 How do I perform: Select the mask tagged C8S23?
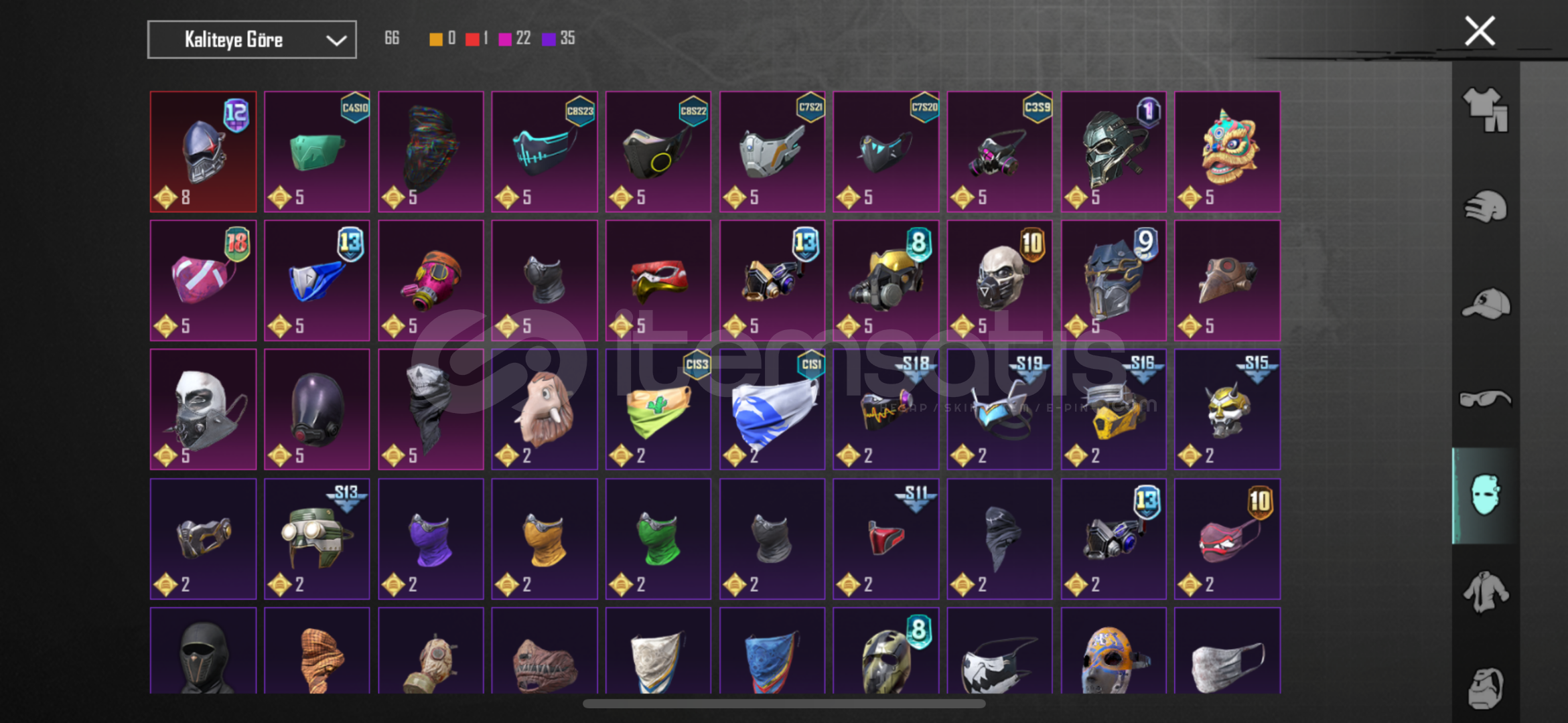(545, 152)
